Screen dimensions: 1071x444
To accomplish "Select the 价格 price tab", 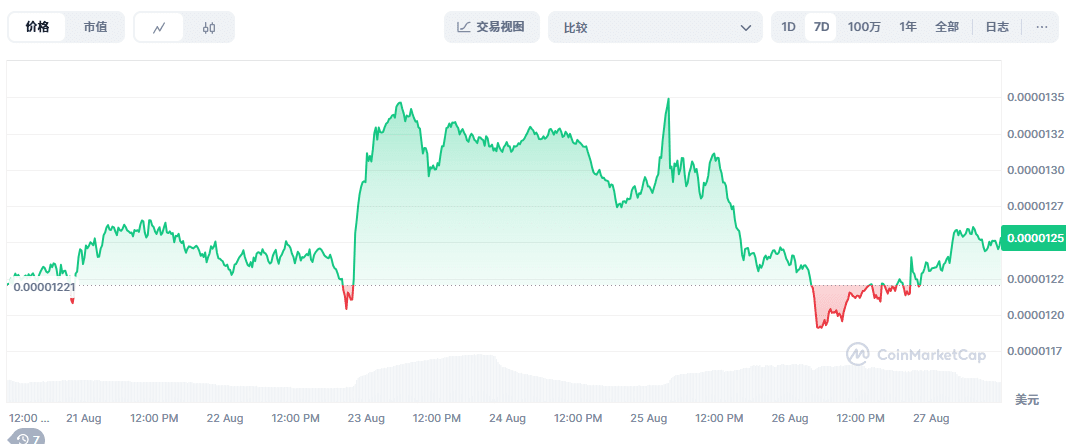I will [37, 27].
